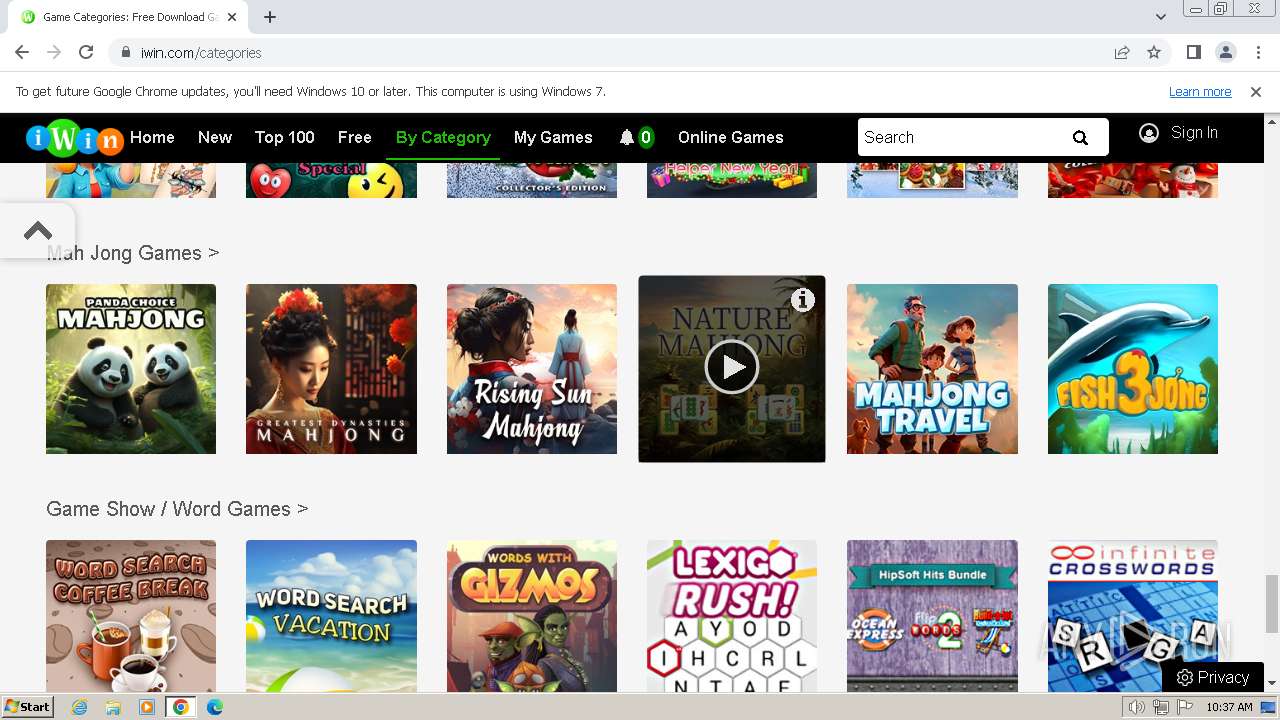Screen dimensions: 1280x720
Task: Click the Sign In link
Action: click(x=1194, y=133)
